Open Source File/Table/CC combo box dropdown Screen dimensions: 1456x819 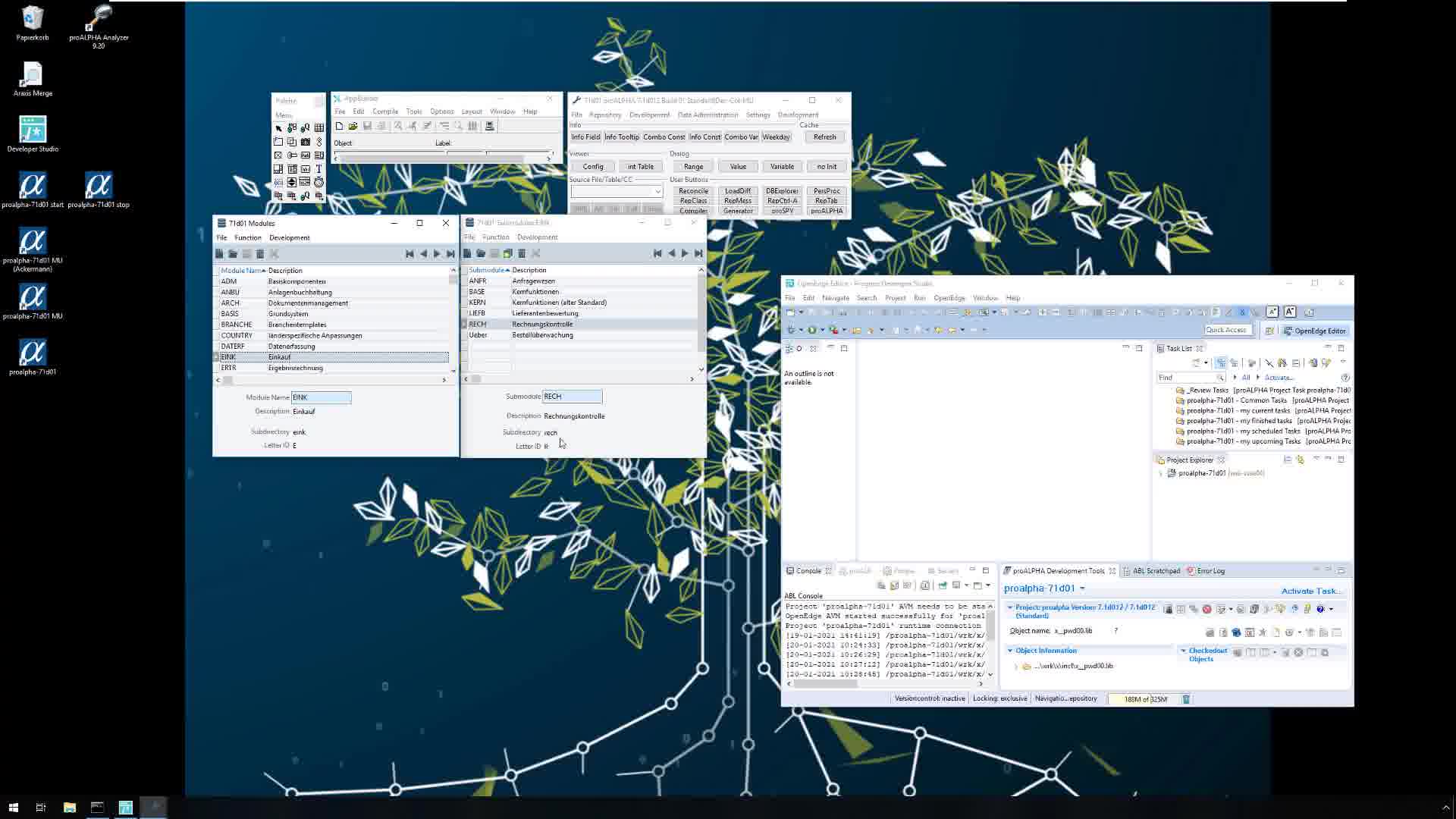[x=657, y=192]
